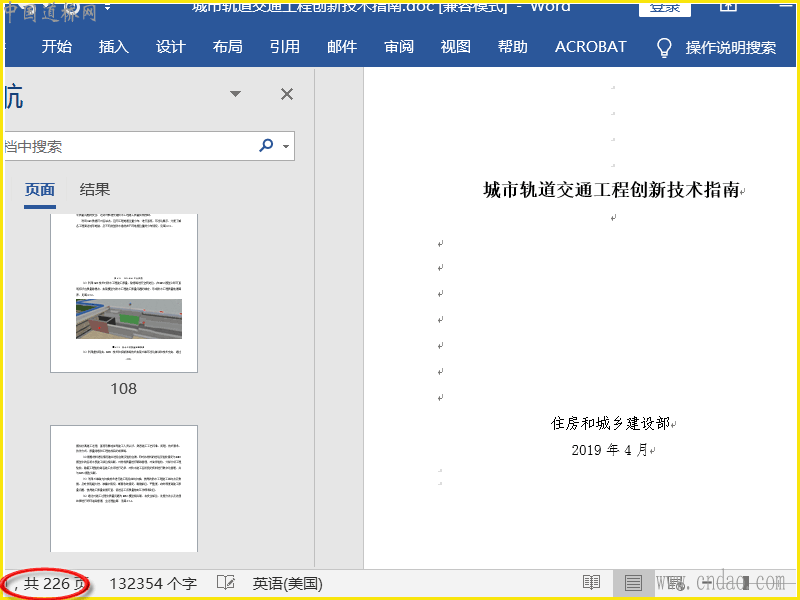This screenshot has width=800, height=600.
Task: Open the 开始 ribbon tab
Action: click(57, 47)
